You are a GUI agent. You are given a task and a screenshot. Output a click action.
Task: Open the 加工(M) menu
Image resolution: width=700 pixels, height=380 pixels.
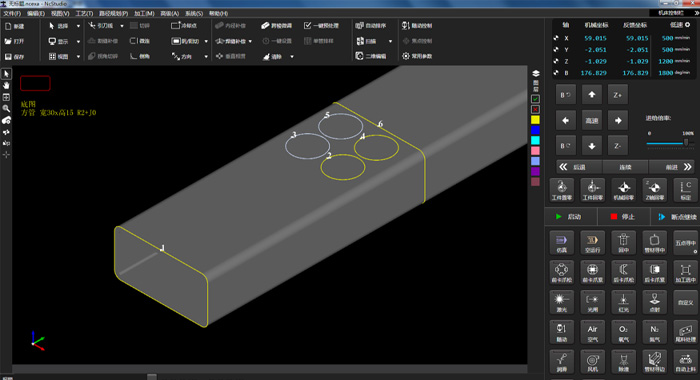pos(144,13)
